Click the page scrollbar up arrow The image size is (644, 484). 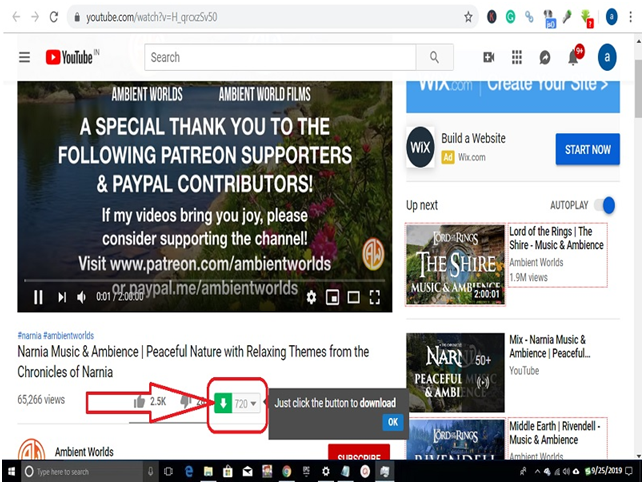[x=638, y=41]
